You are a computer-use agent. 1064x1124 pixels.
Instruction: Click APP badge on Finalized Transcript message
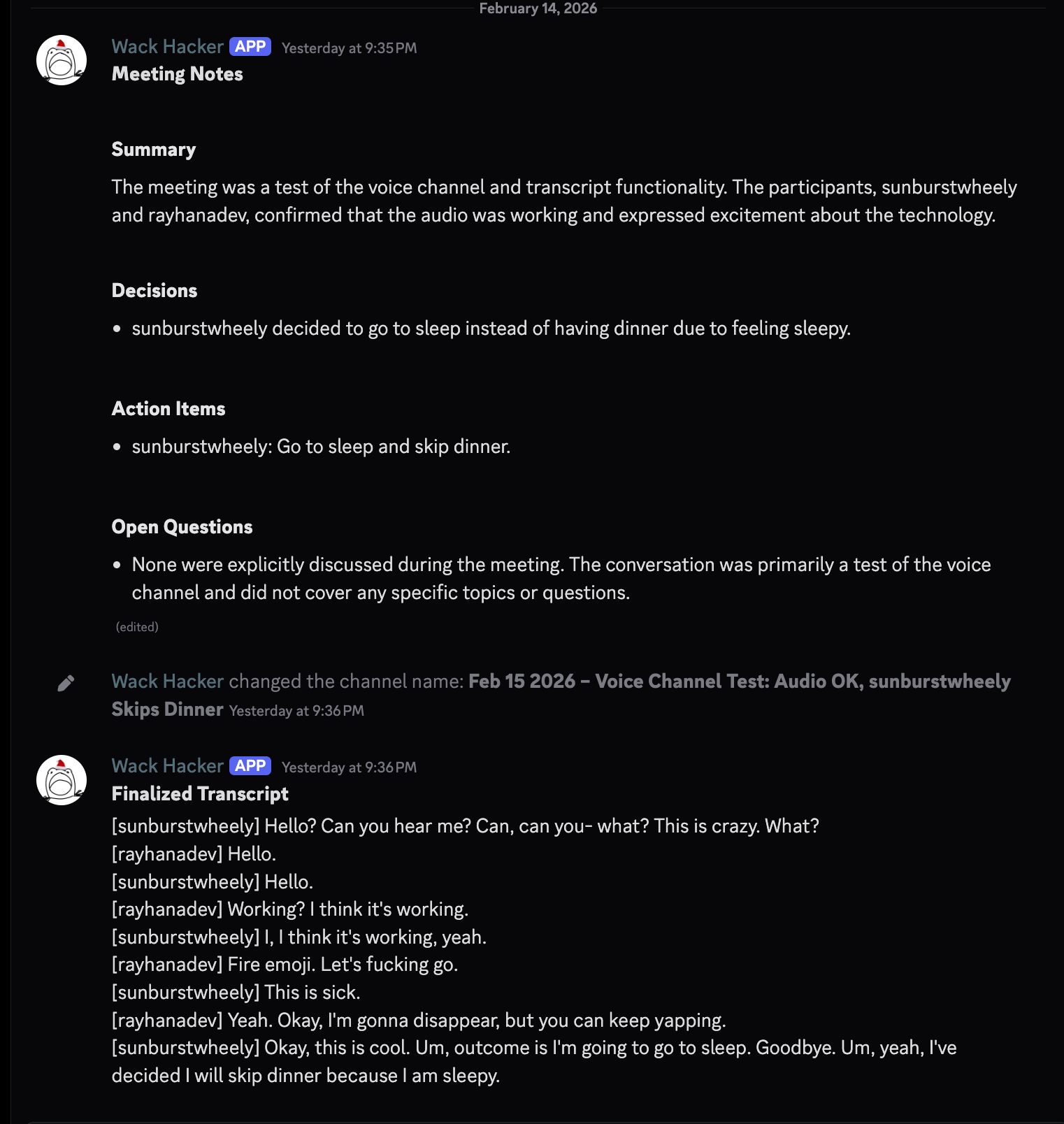250,766
